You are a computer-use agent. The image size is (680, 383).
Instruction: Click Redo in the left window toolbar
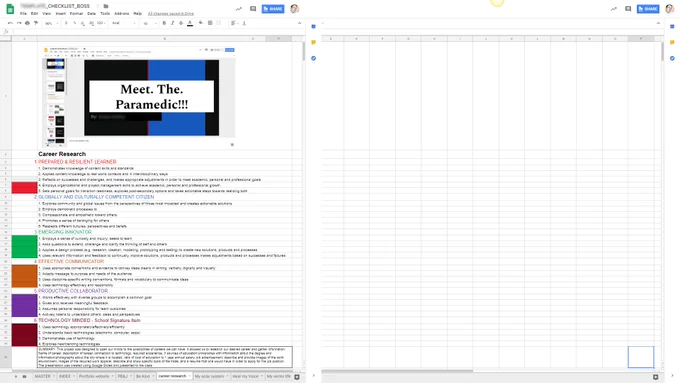(x=19, y=23)
